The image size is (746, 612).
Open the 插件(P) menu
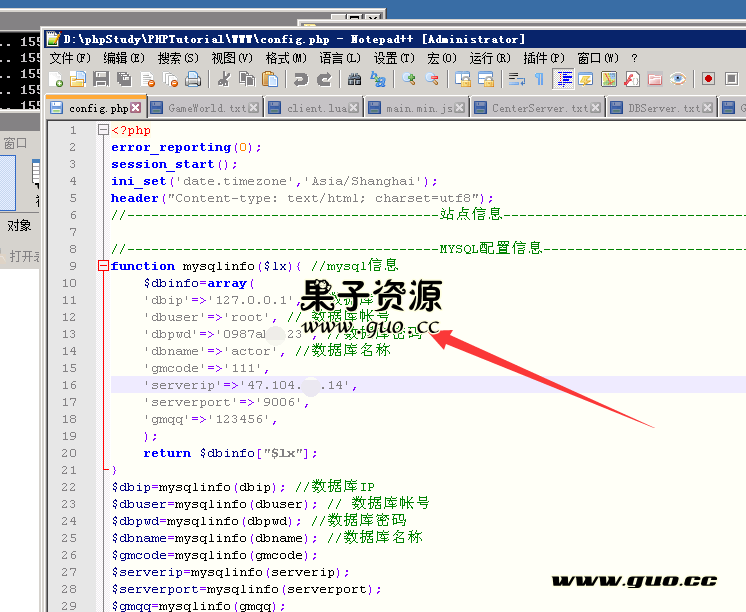543,58
